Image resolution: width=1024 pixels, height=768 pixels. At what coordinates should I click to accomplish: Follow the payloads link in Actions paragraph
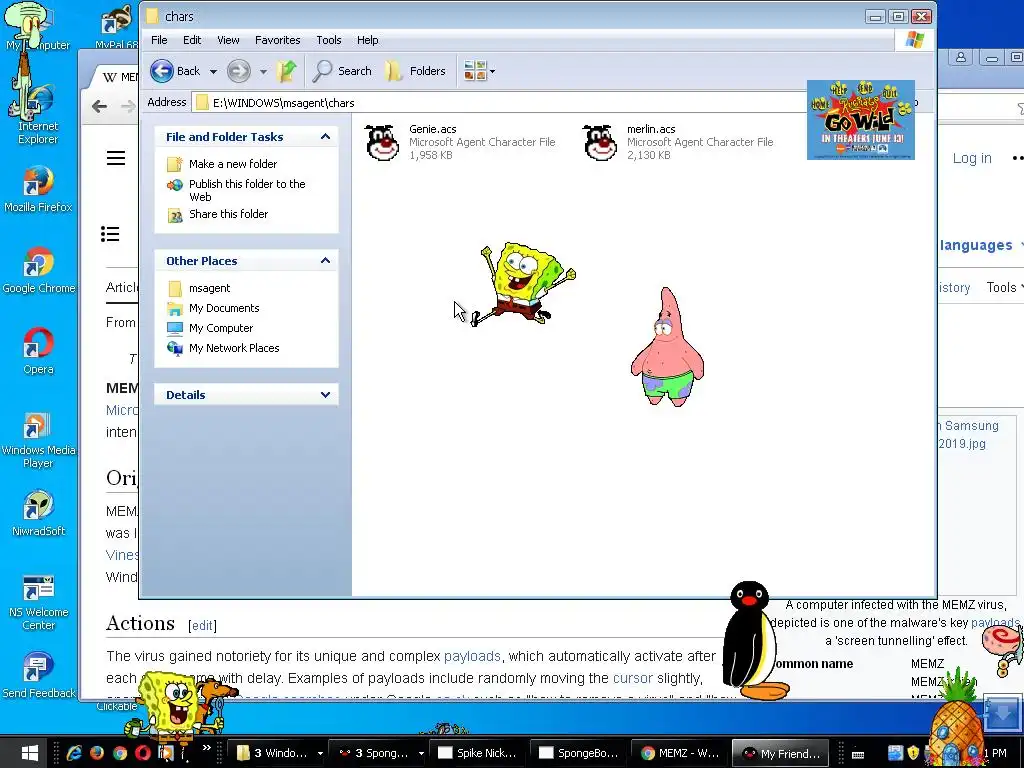coord(472,656)
